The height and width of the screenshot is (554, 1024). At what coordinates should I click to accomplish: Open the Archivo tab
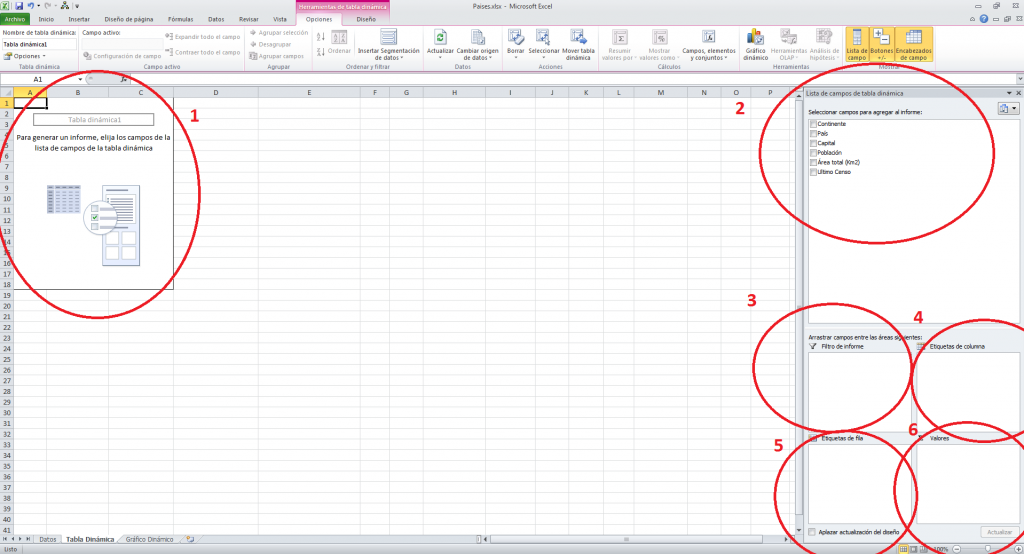(15, 19)
